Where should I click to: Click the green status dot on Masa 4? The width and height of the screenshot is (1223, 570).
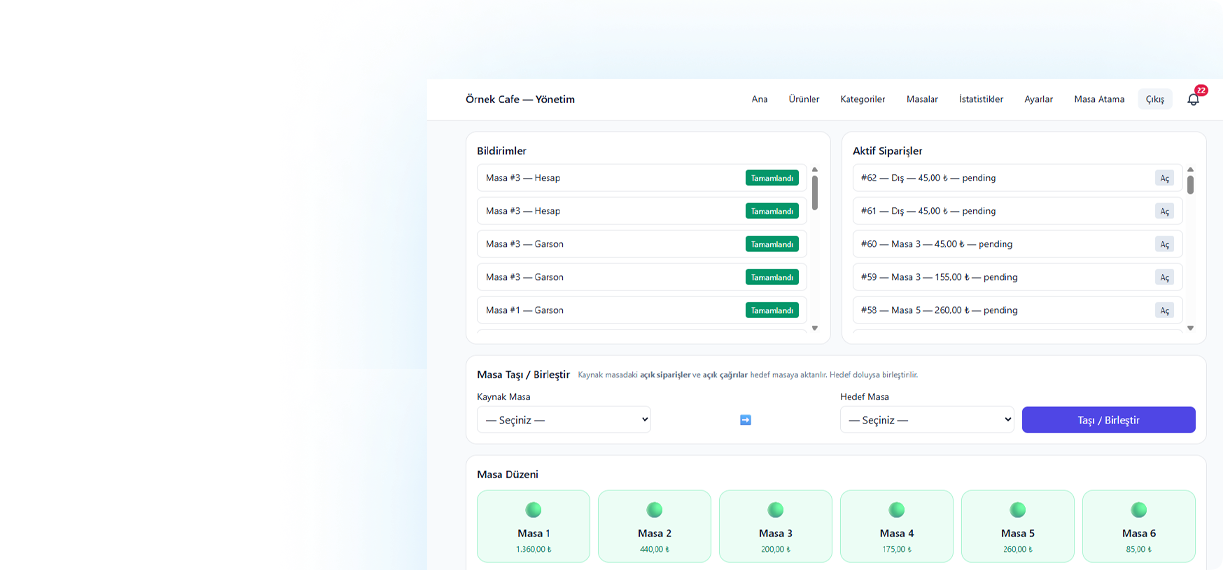click(896, 510)
